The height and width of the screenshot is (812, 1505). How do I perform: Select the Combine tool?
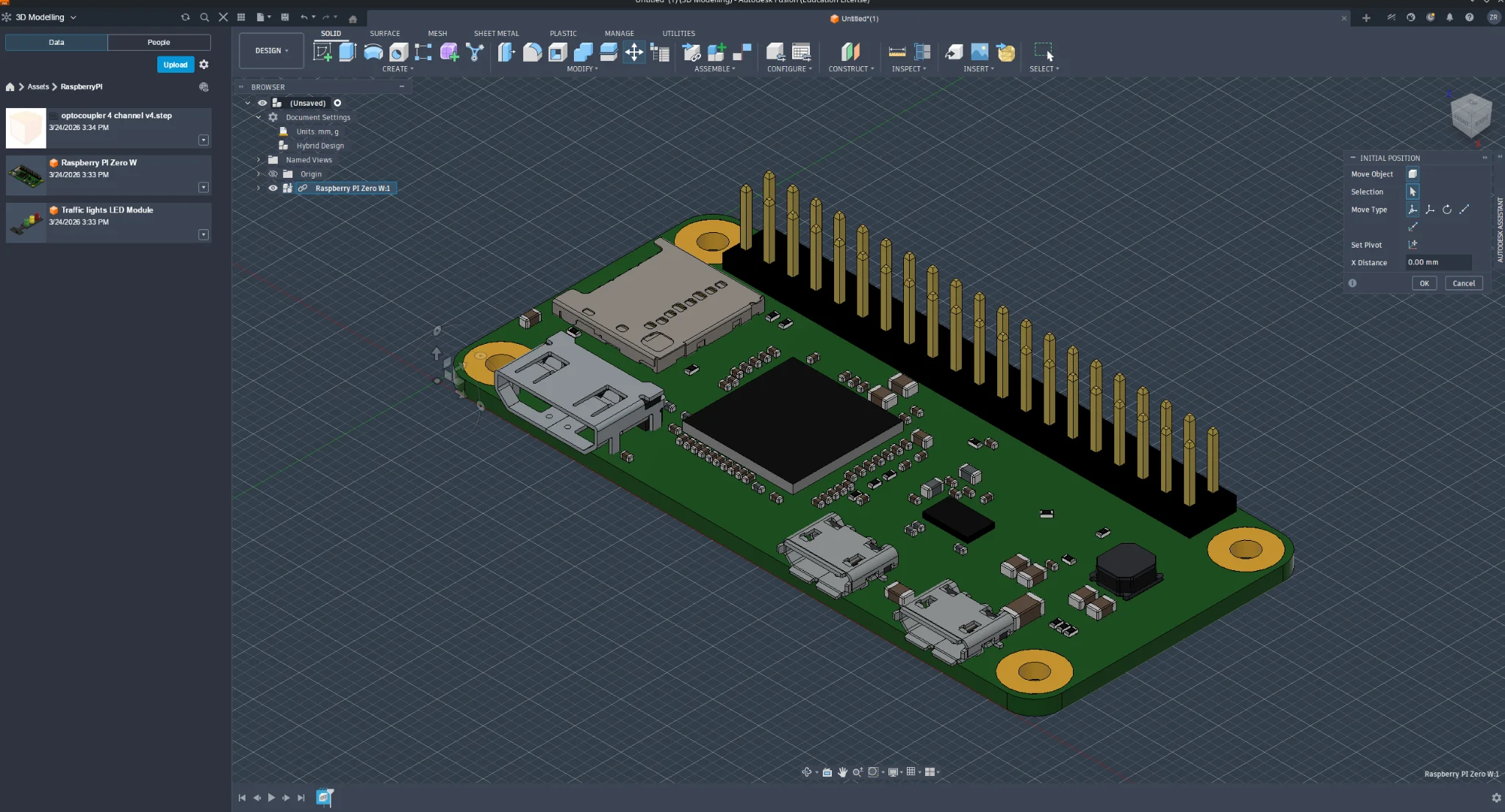coord(583,51)
